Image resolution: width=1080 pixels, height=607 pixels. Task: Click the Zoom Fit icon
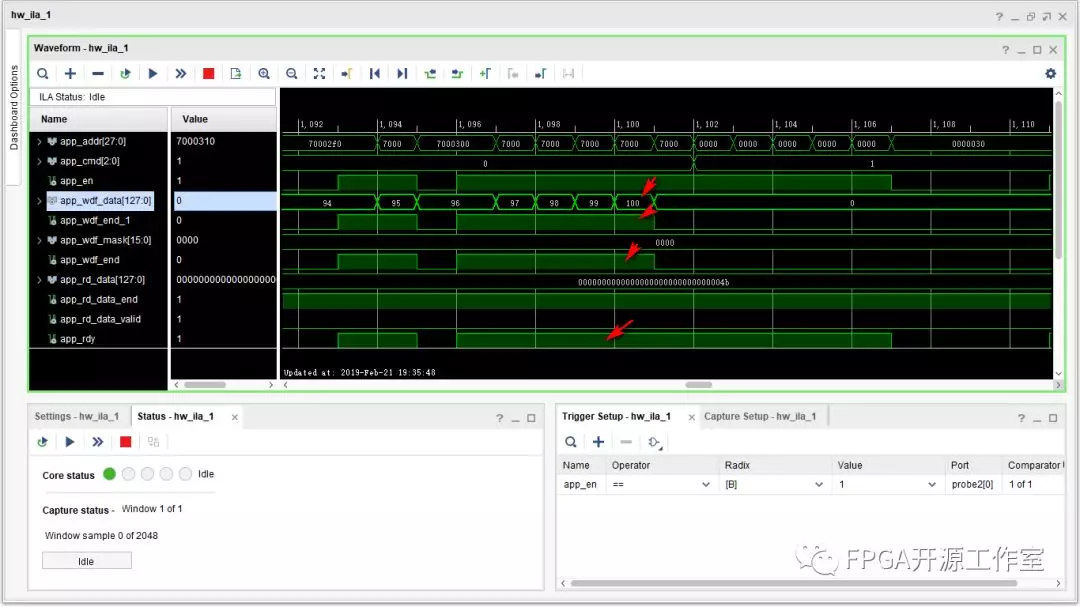(x=319, y=73)
